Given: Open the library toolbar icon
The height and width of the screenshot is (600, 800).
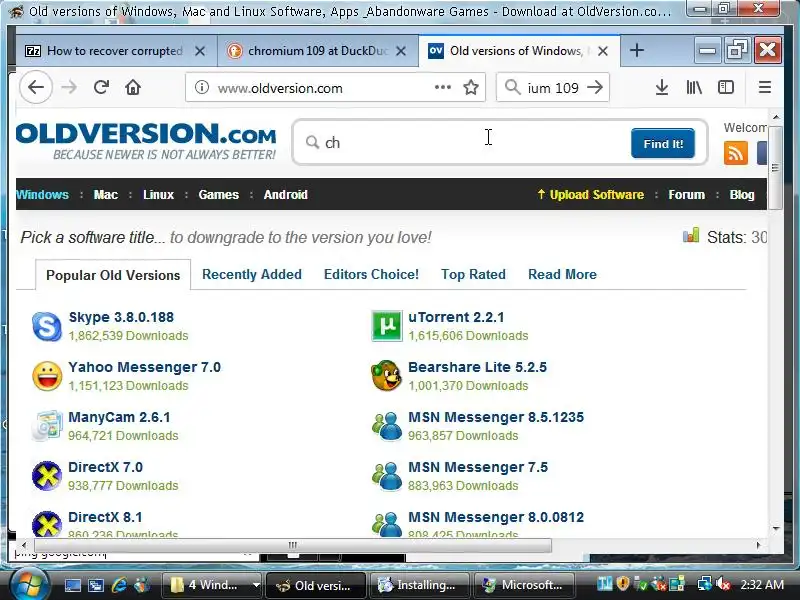Looking at the screenshot, I should 693,88.
